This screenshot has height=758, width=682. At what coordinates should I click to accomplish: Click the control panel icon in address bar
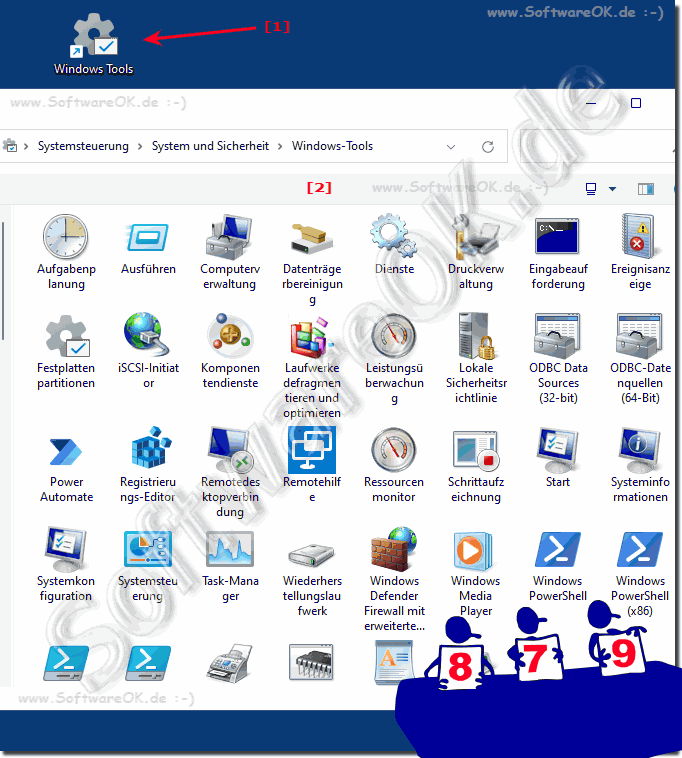(x=10, y=146)
